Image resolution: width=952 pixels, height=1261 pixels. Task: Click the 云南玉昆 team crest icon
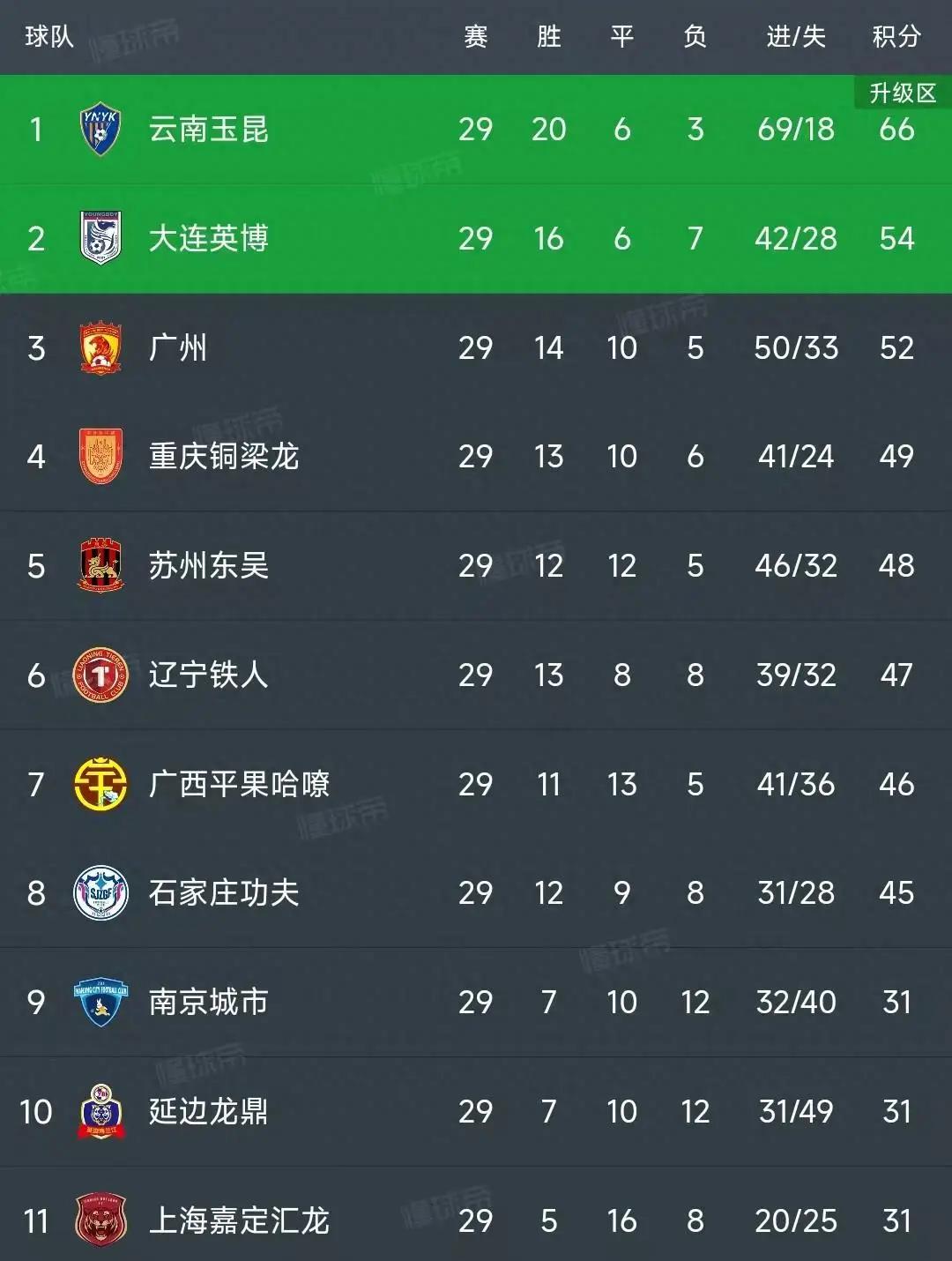[100, 130]
